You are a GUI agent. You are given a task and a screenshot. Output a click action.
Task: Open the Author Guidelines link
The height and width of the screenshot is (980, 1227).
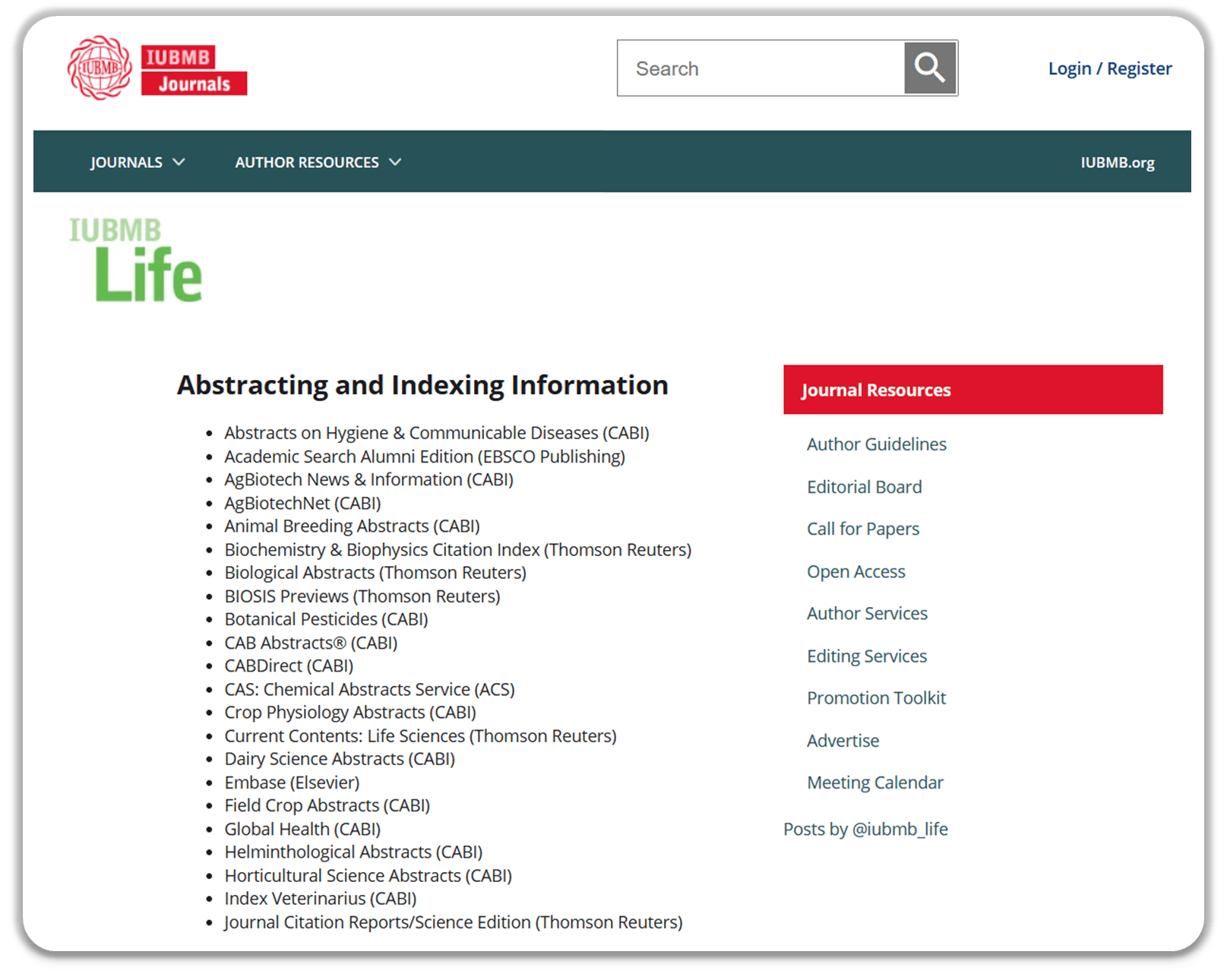pyautogui.click(x=876, y=444)
